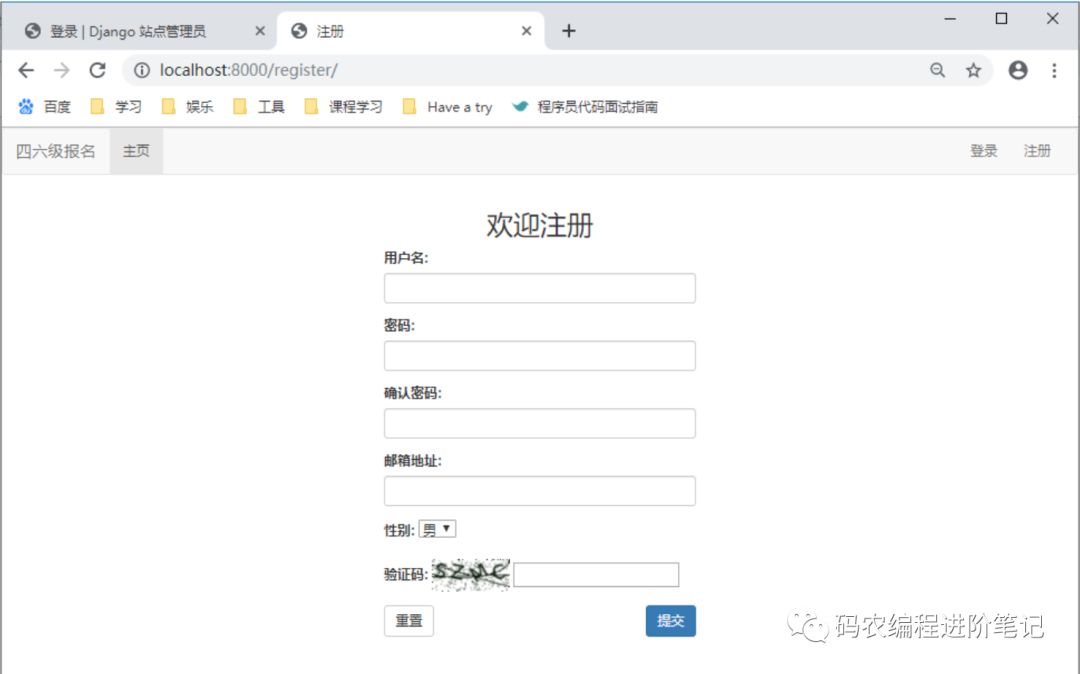This screenshot has width=1080, height=674.
Task: Open a new tab with plus button
Action: click(x=569, y=31)
